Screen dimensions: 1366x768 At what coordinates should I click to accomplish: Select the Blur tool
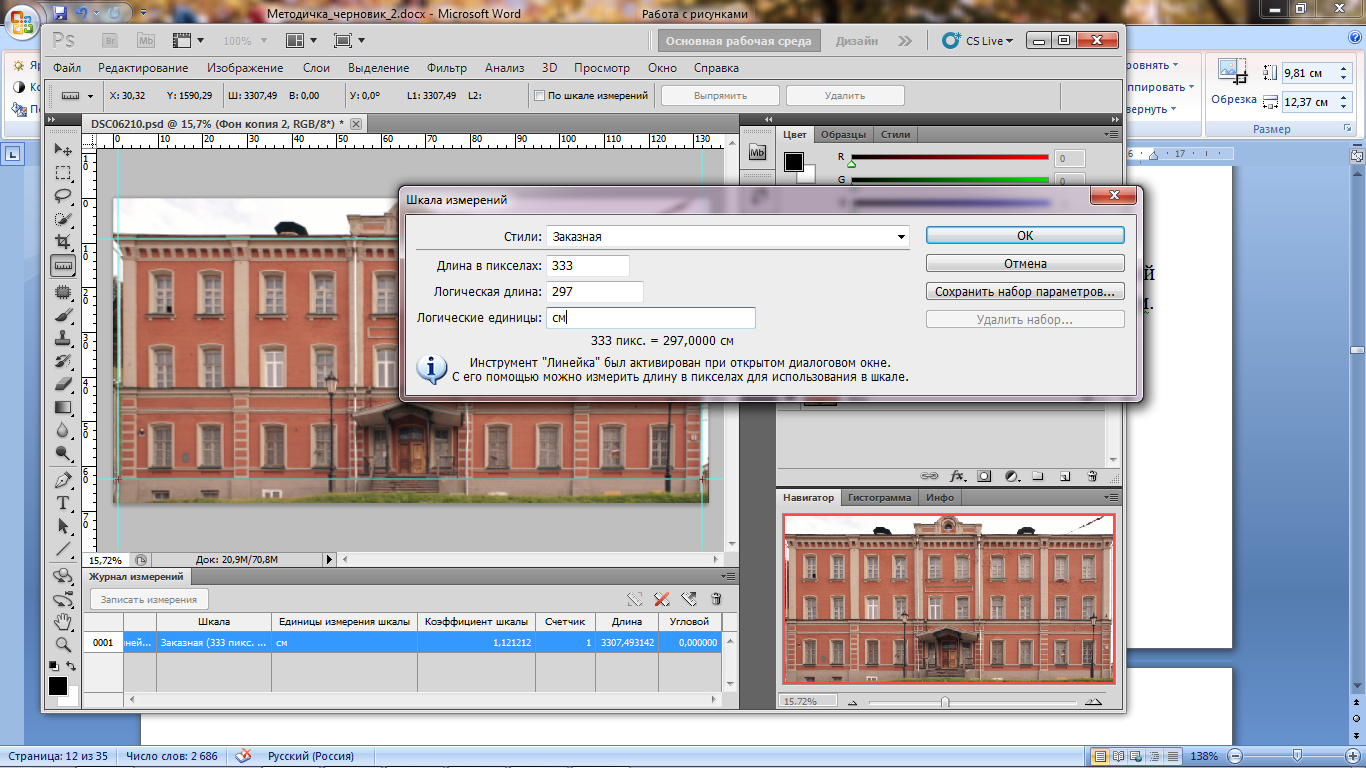point(63,430)
